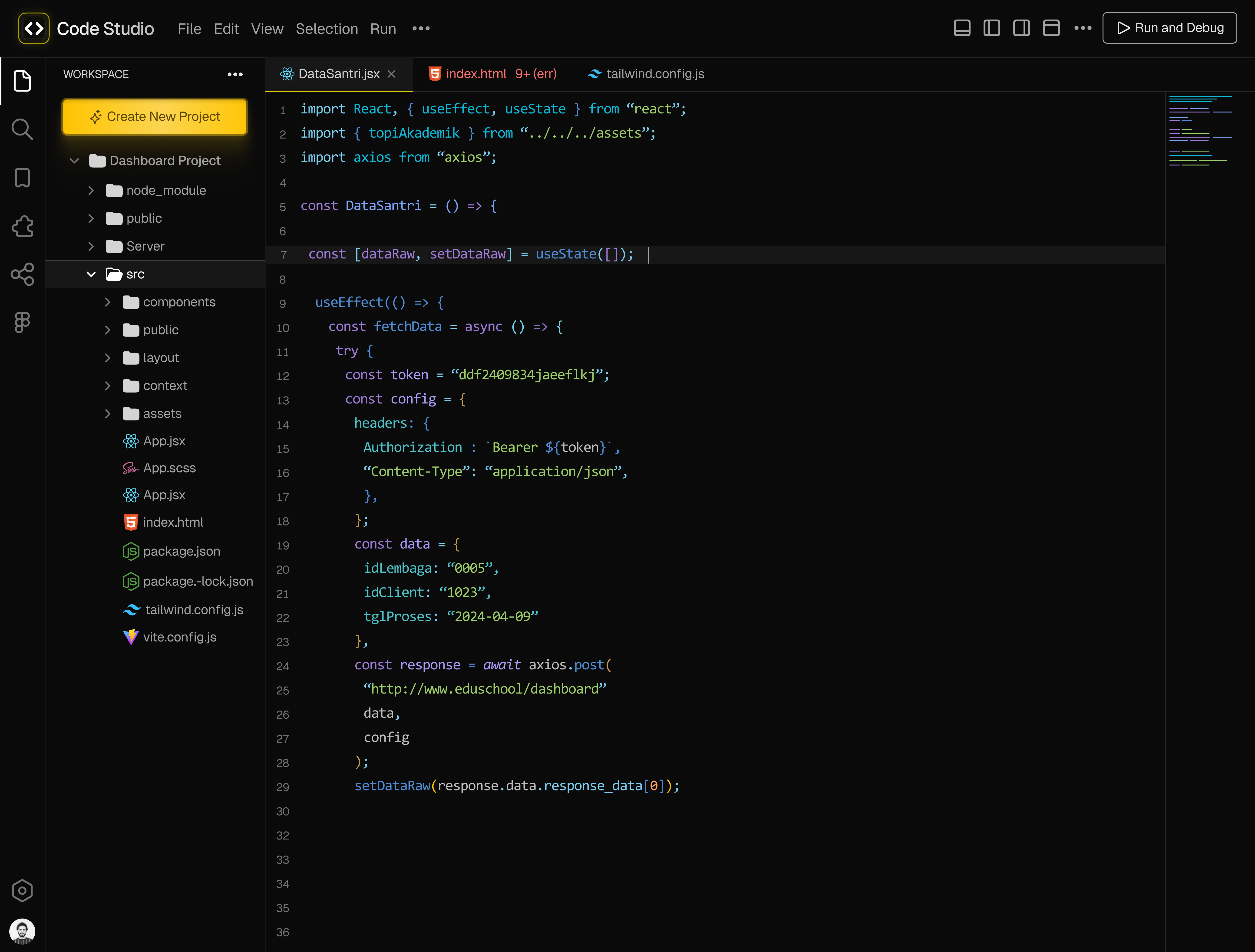Collapse the src folder
This screenshot has height=952, width=1255.
click(x=91, y=274)
